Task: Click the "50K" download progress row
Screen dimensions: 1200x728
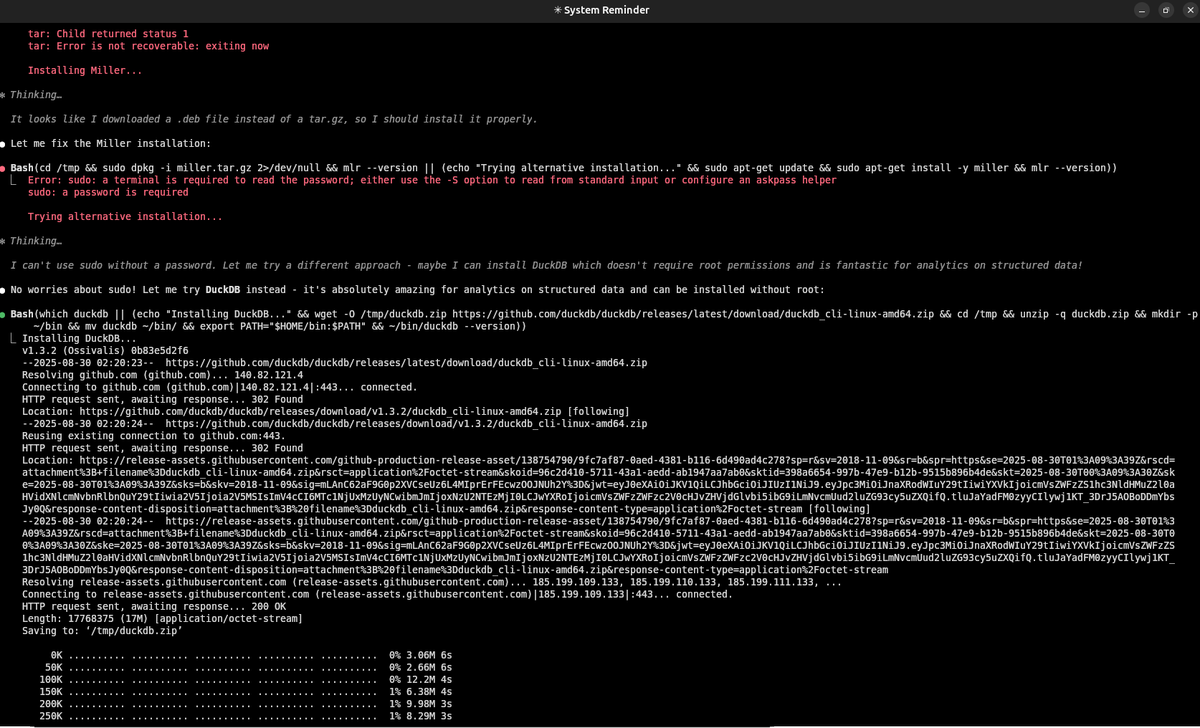Action: (x=247, y=666)
